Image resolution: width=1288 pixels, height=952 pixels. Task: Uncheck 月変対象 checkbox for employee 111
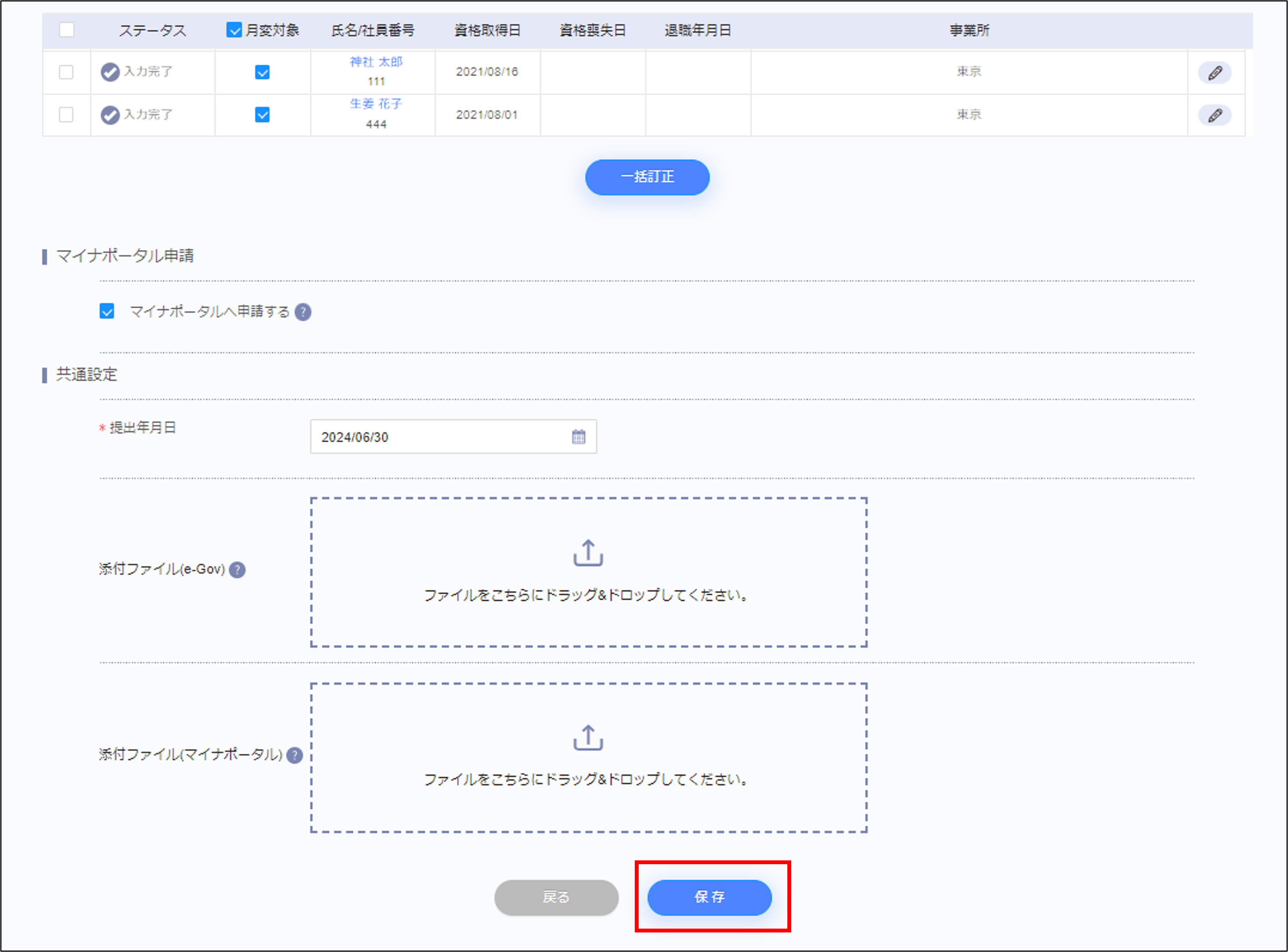(262, 72)
